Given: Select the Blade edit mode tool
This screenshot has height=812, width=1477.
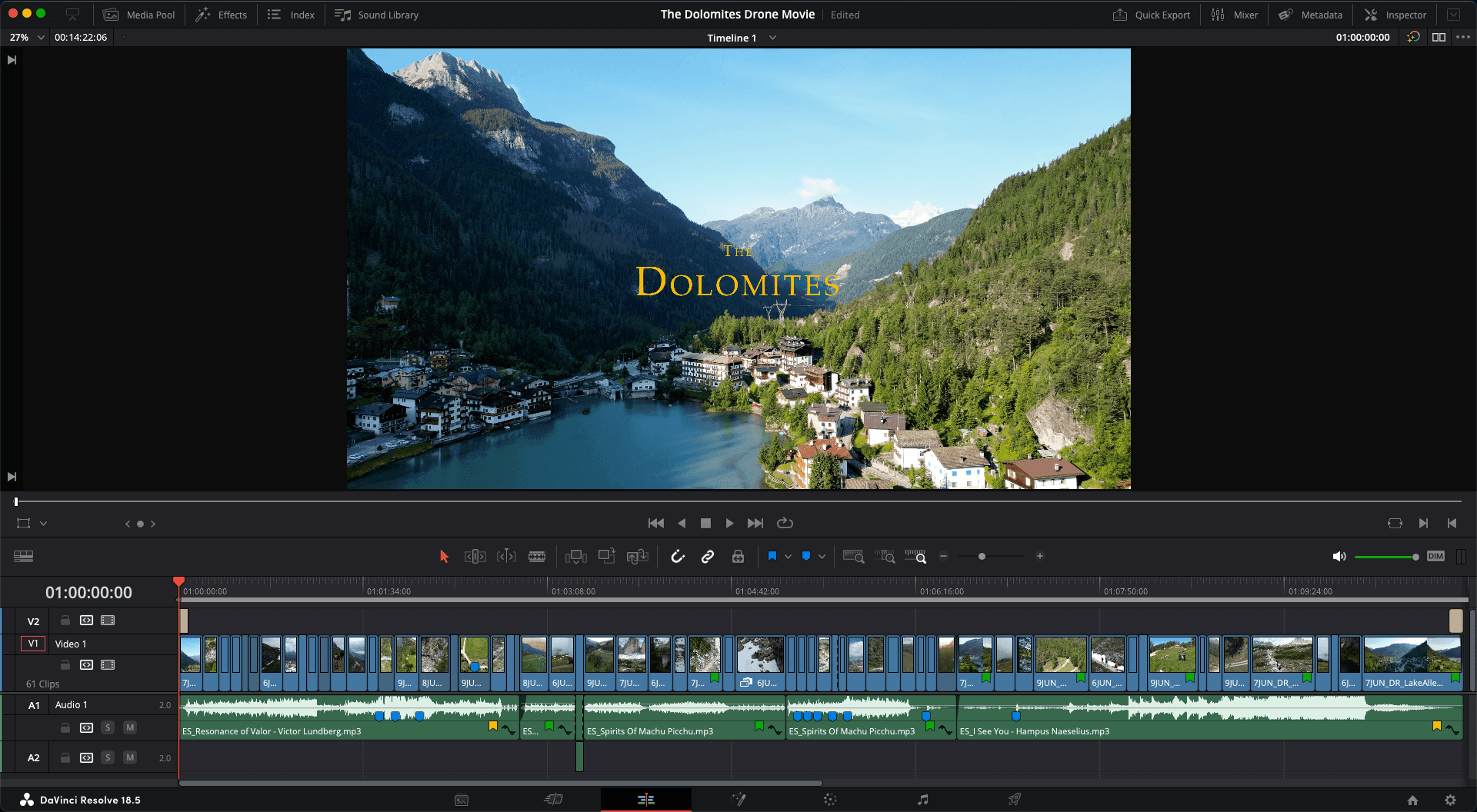Looking at the screenshot, I should 537,557.
